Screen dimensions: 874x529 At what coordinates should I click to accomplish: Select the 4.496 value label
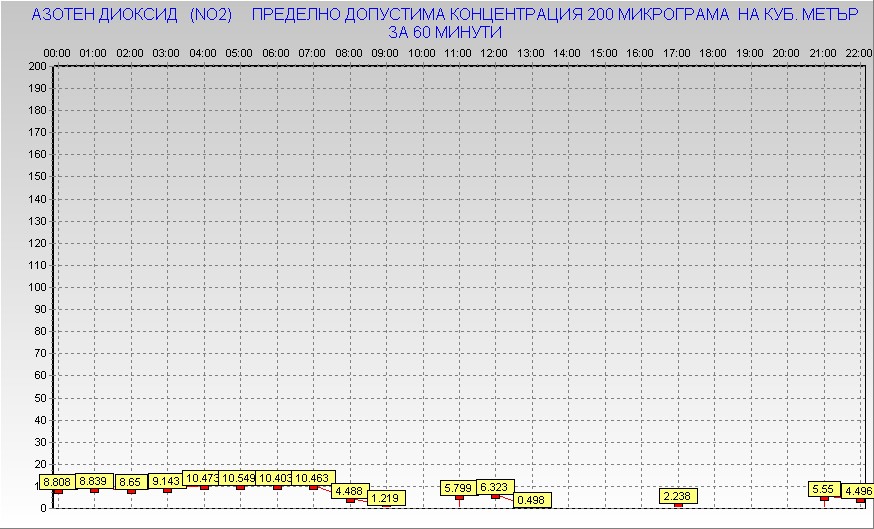(x=858, y=491)
